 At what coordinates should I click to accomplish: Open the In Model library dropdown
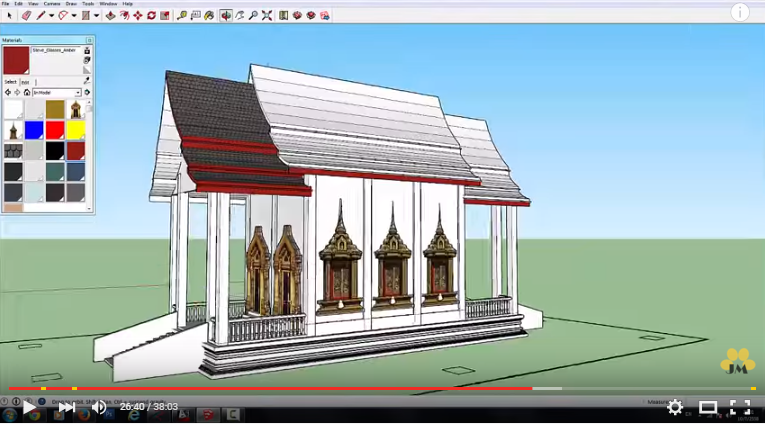[x=57, y=92]
